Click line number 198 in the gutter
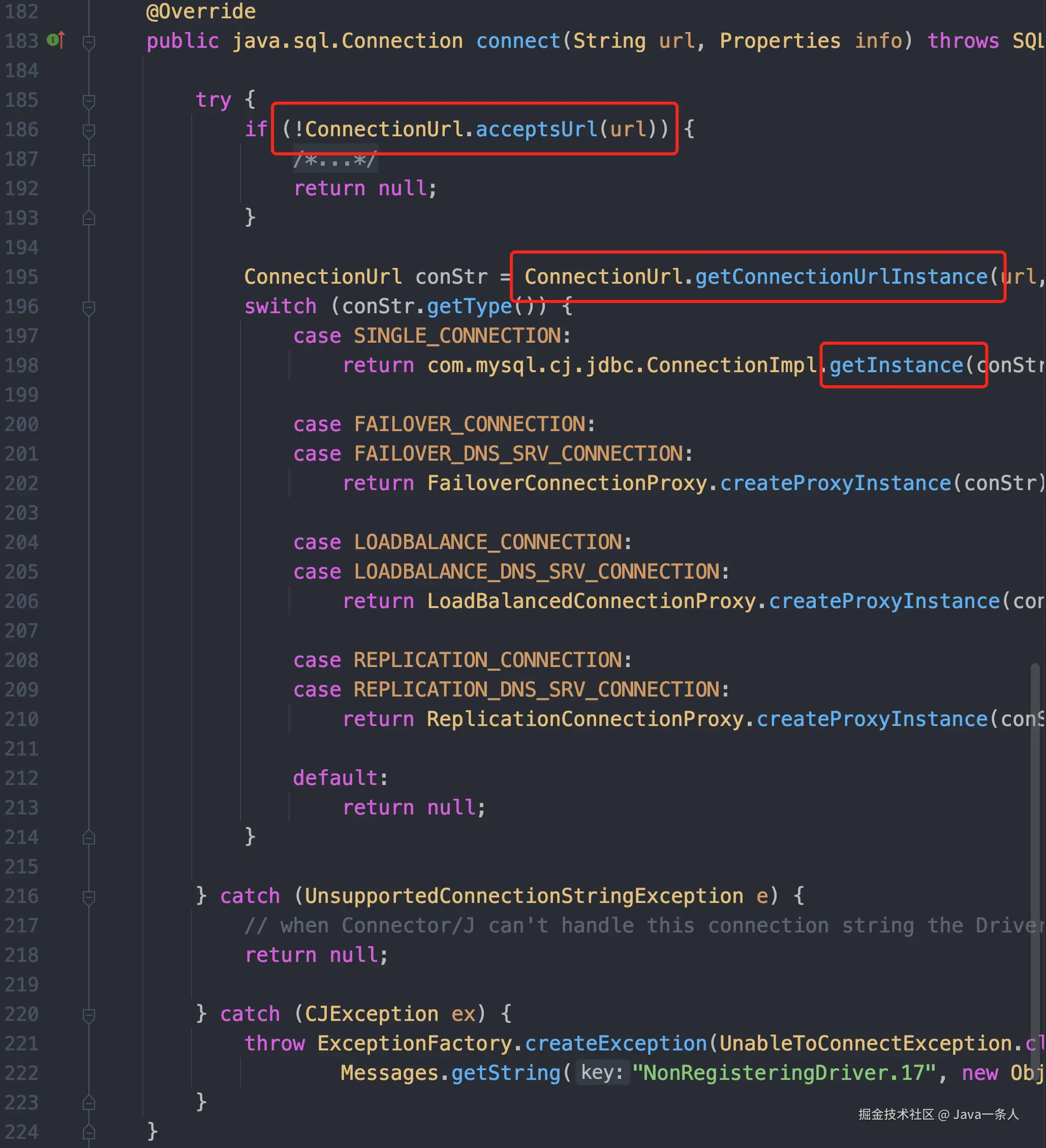1046x1148 pixels. pyautogui.click(x=22, y=365)
